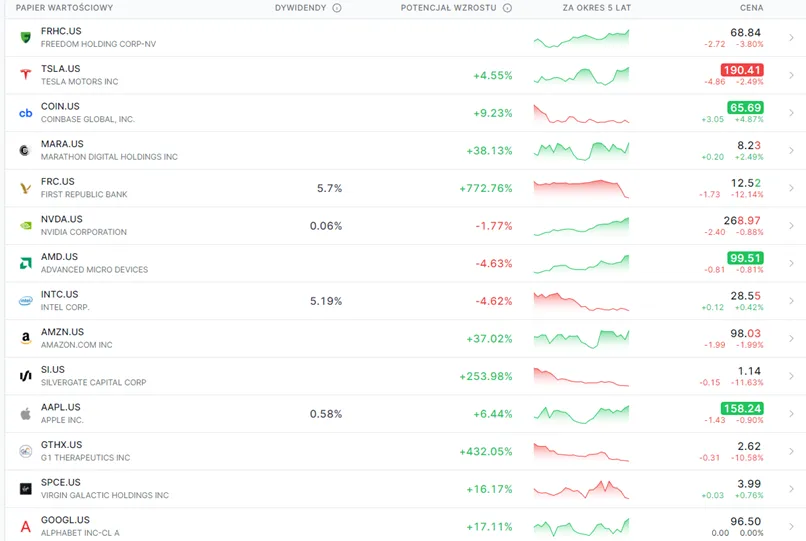Click the Virgin Galactic logo icon
The image size is (806, 541).
pyautogui.click(x=25, y=489)
